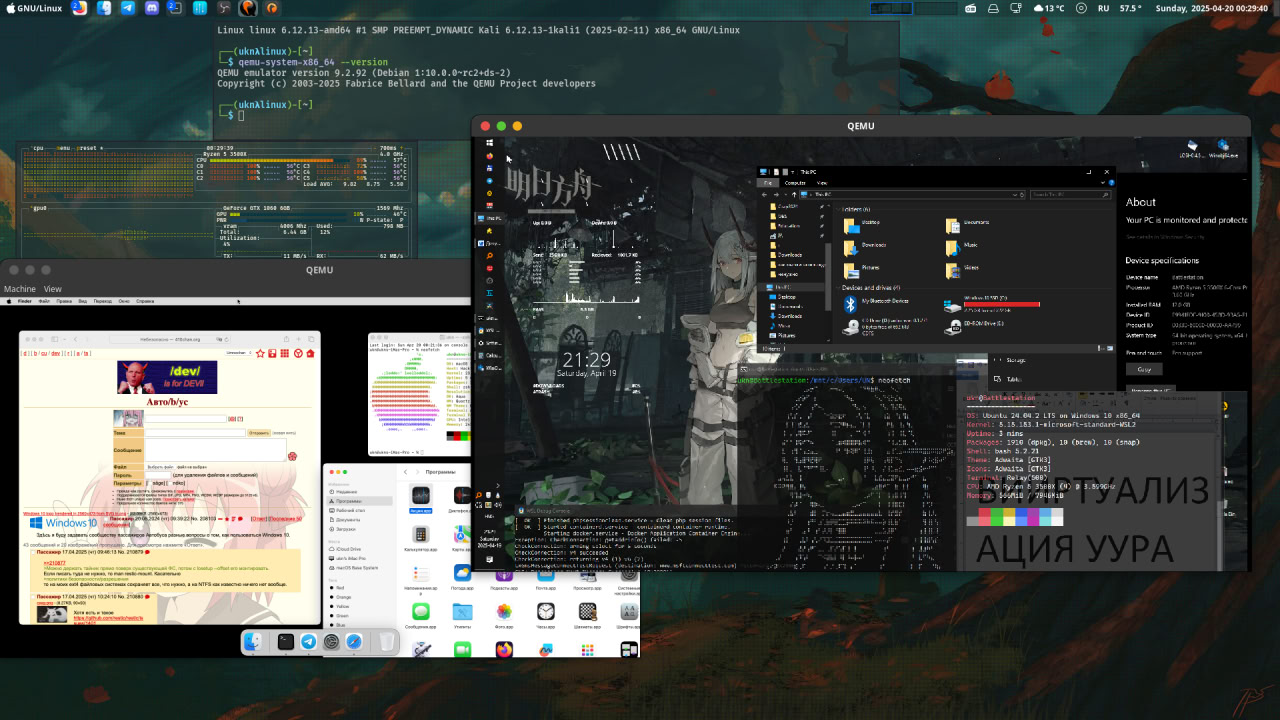Open Telegram in the macOS Dock
Image resolution: width=1280 pixels, height=720 pixels.
click(x=308, y=642)
